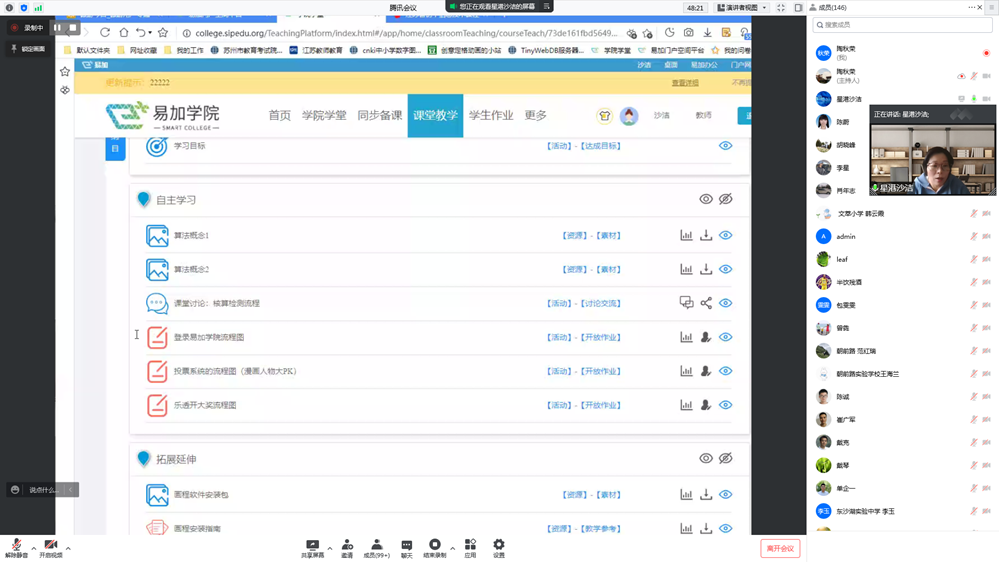
Task: Toggle visibility eye for 乐透开大奖流程图
Action: 726,405
